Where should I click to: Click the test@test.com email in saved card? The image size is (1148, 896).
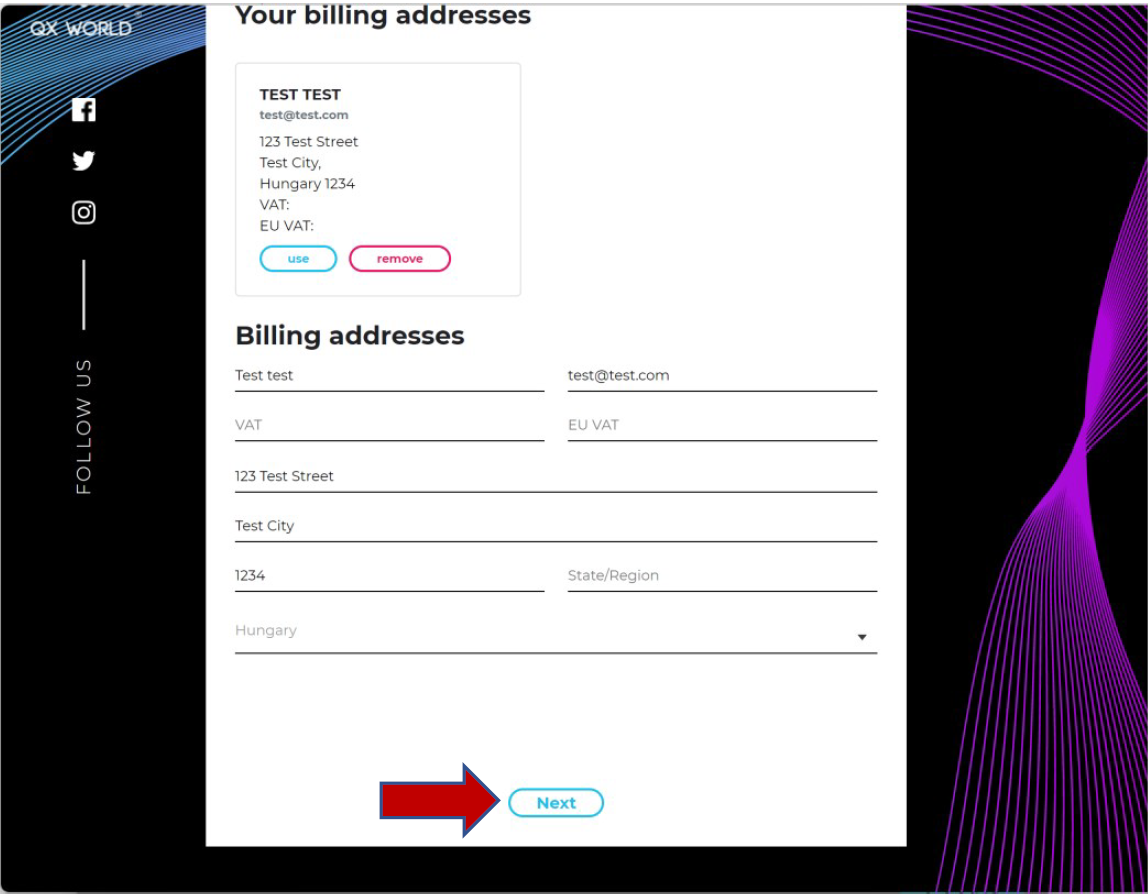tap(304, 115)
